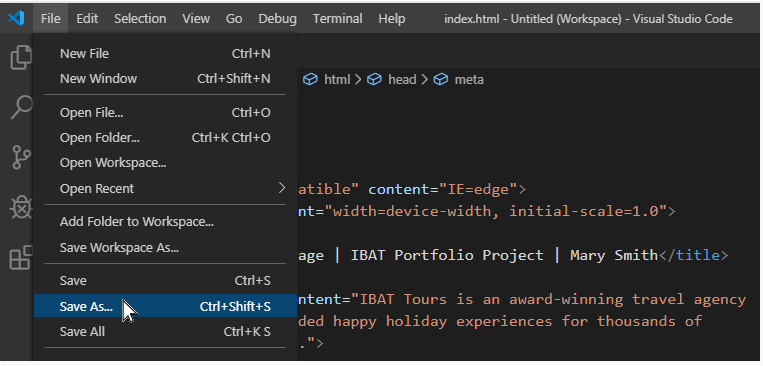Expand the Open Recent submenu arrow
Viewport: 763px width, 366px height.
coord(282,188)
